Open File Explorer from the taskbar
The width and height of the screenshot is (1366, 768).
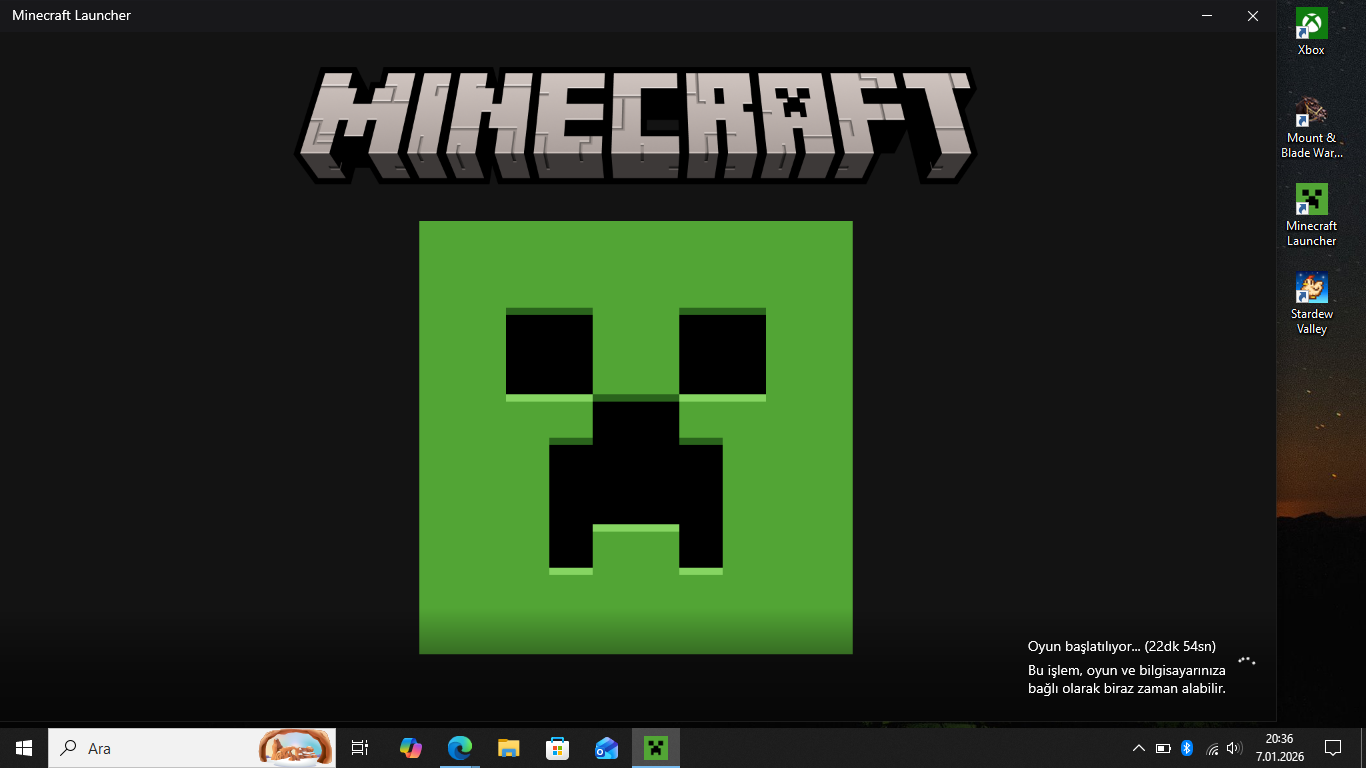coord(508,748)
